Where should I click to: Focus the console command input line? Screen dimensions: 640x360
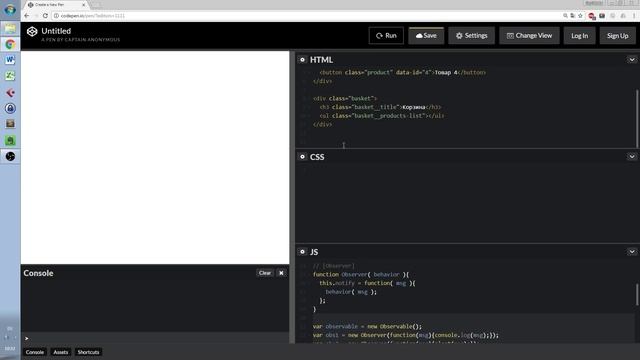pyautogui.click(x=155, y=338)
